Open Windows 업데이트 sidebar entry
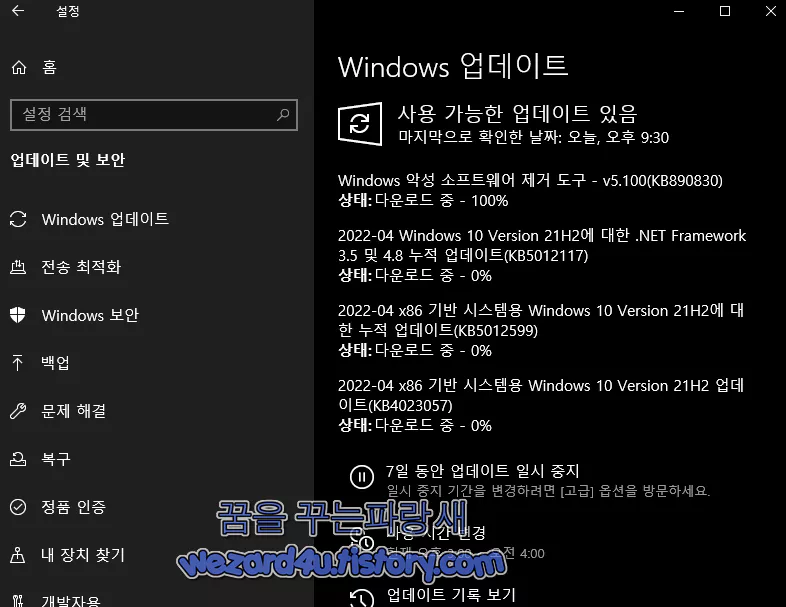The width and height of the screenshot is (786, 607). [105, 219]
